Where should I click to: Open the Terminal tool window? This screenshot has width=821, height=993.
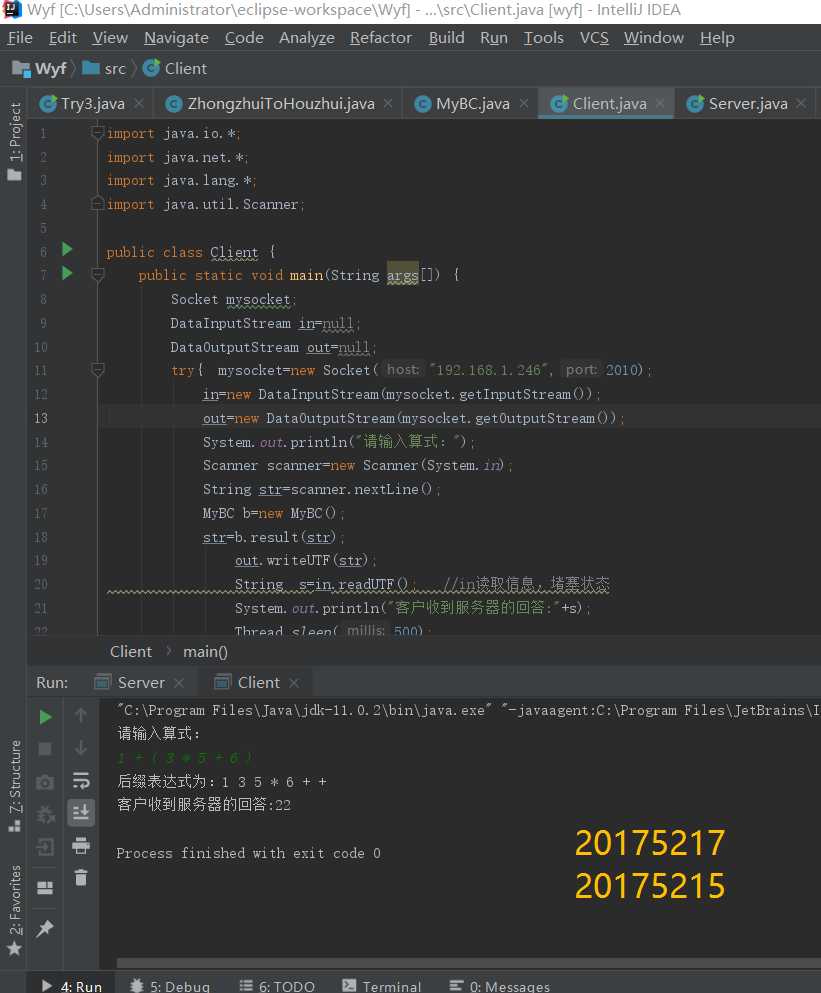381,986
